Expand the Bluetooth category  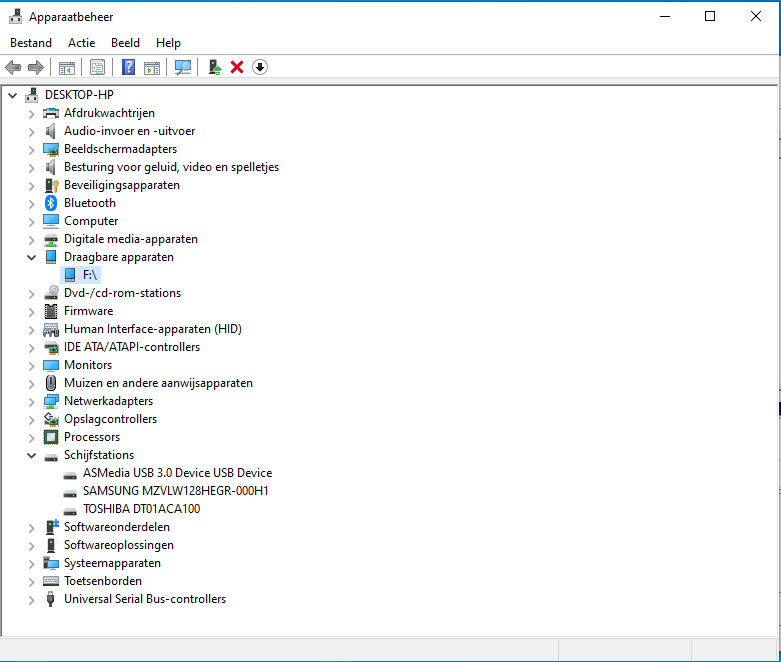click(31, 203)
